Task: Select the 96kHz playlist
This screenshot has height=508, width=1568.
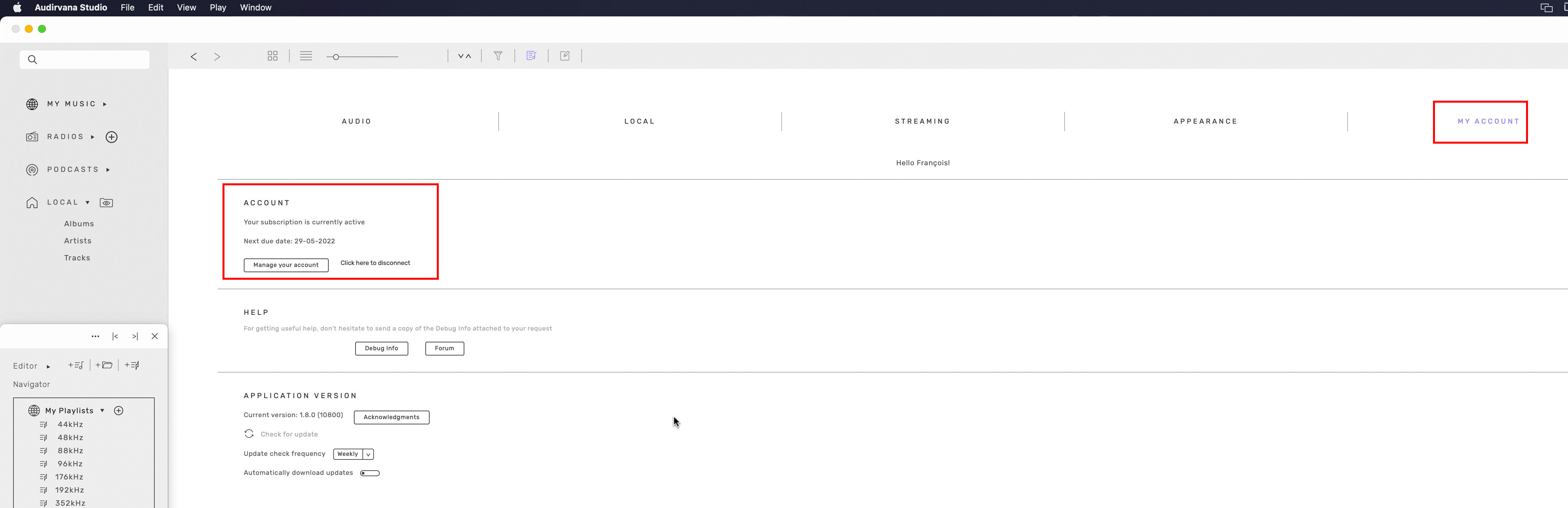Action: (x=70, y=464)
